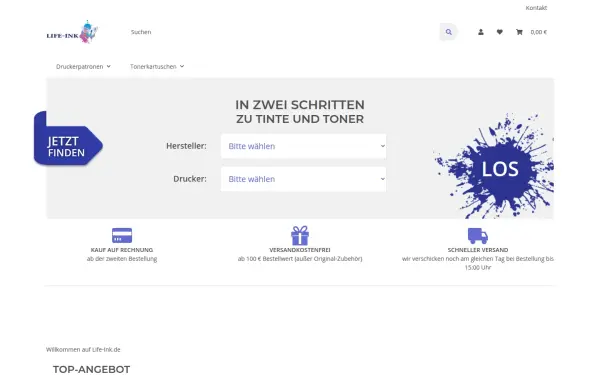Click the credit card invoice icon

(122, 235)
